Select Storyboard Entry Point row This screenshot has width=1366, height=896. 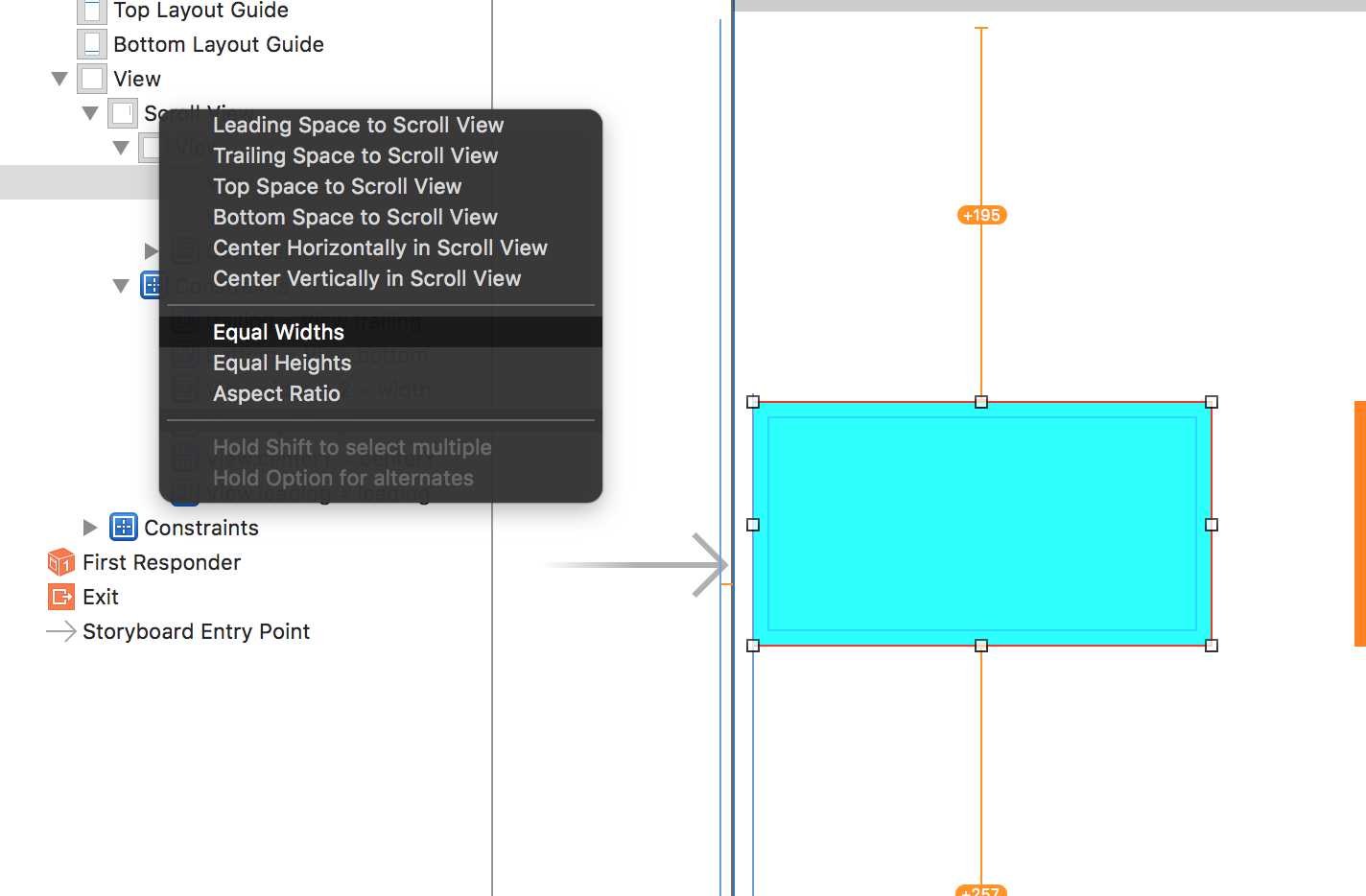tap(196, 631)
